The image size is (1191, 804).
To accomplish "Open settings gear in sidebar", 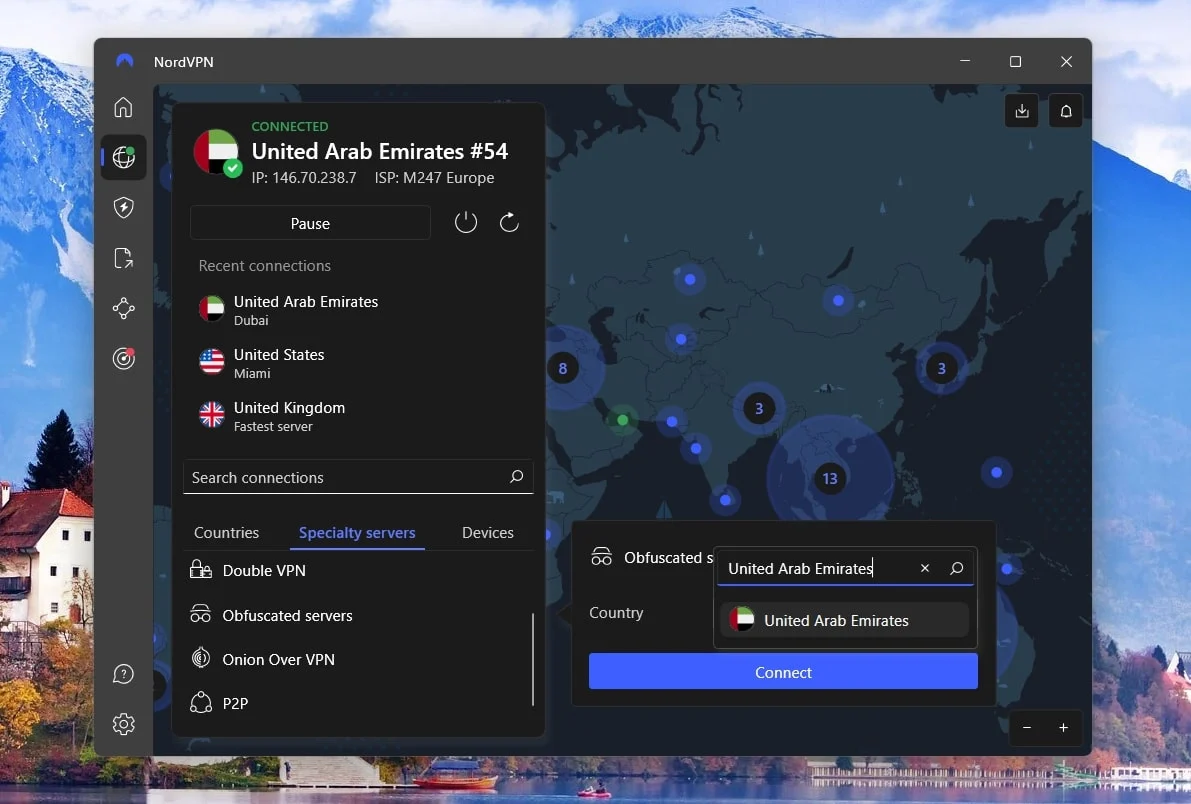I will coord(123,724).
